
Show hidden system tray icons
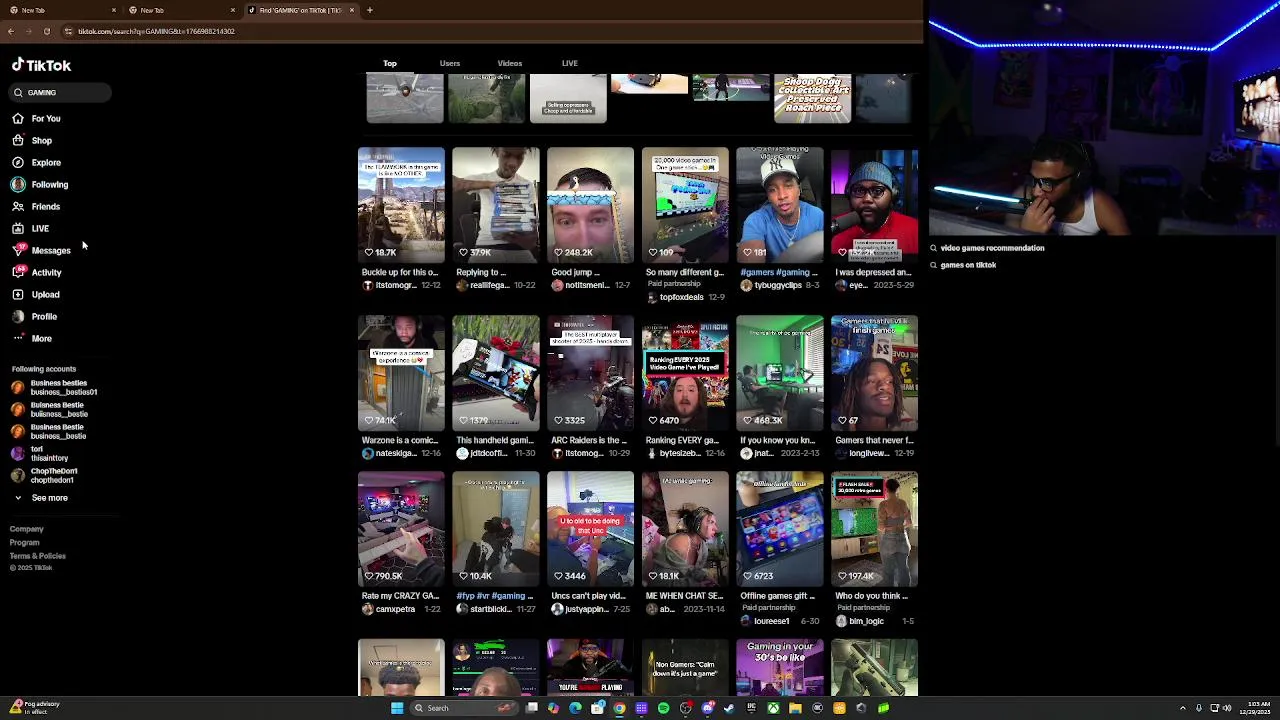click(1183, 708)
